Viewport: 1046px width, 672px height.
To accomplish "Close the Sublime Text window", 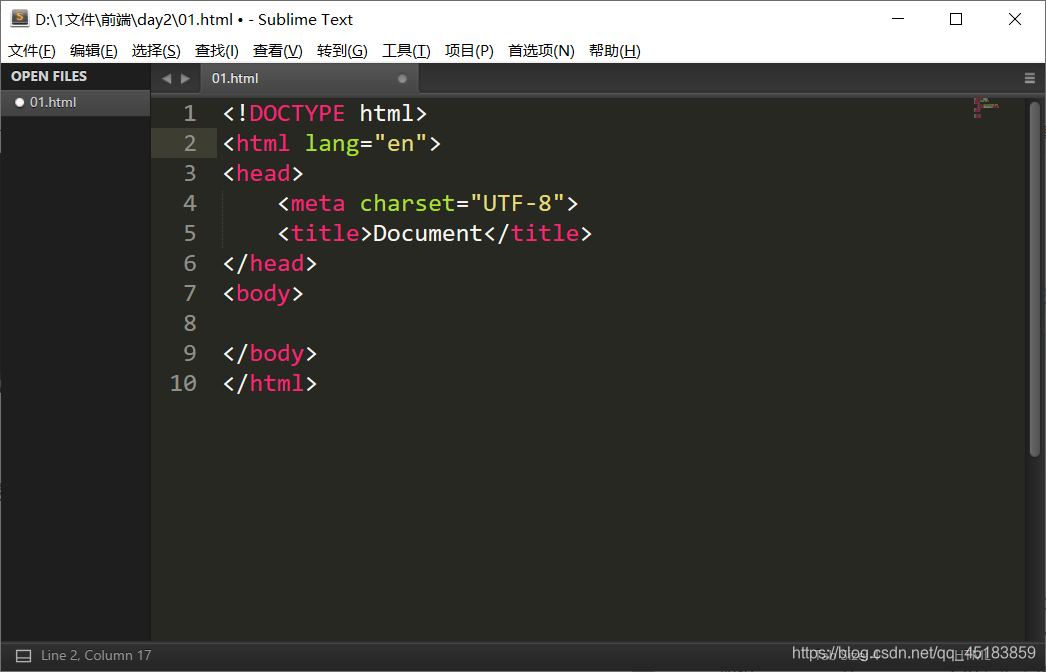I will click(x=1015, y=19).
